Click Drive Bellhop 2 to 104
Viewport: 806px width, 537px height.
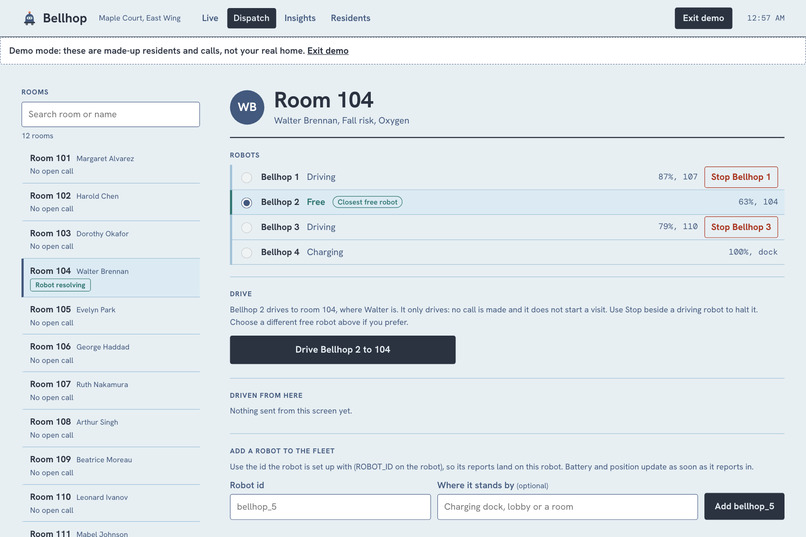[x=342, y=350]
